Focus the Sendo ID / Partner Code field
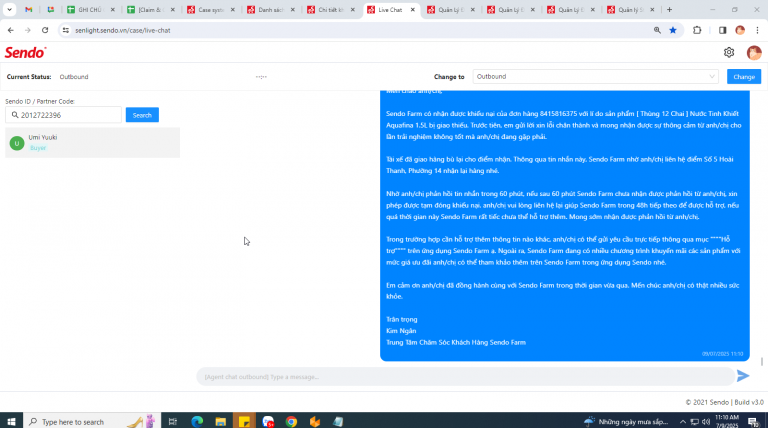 64,115
